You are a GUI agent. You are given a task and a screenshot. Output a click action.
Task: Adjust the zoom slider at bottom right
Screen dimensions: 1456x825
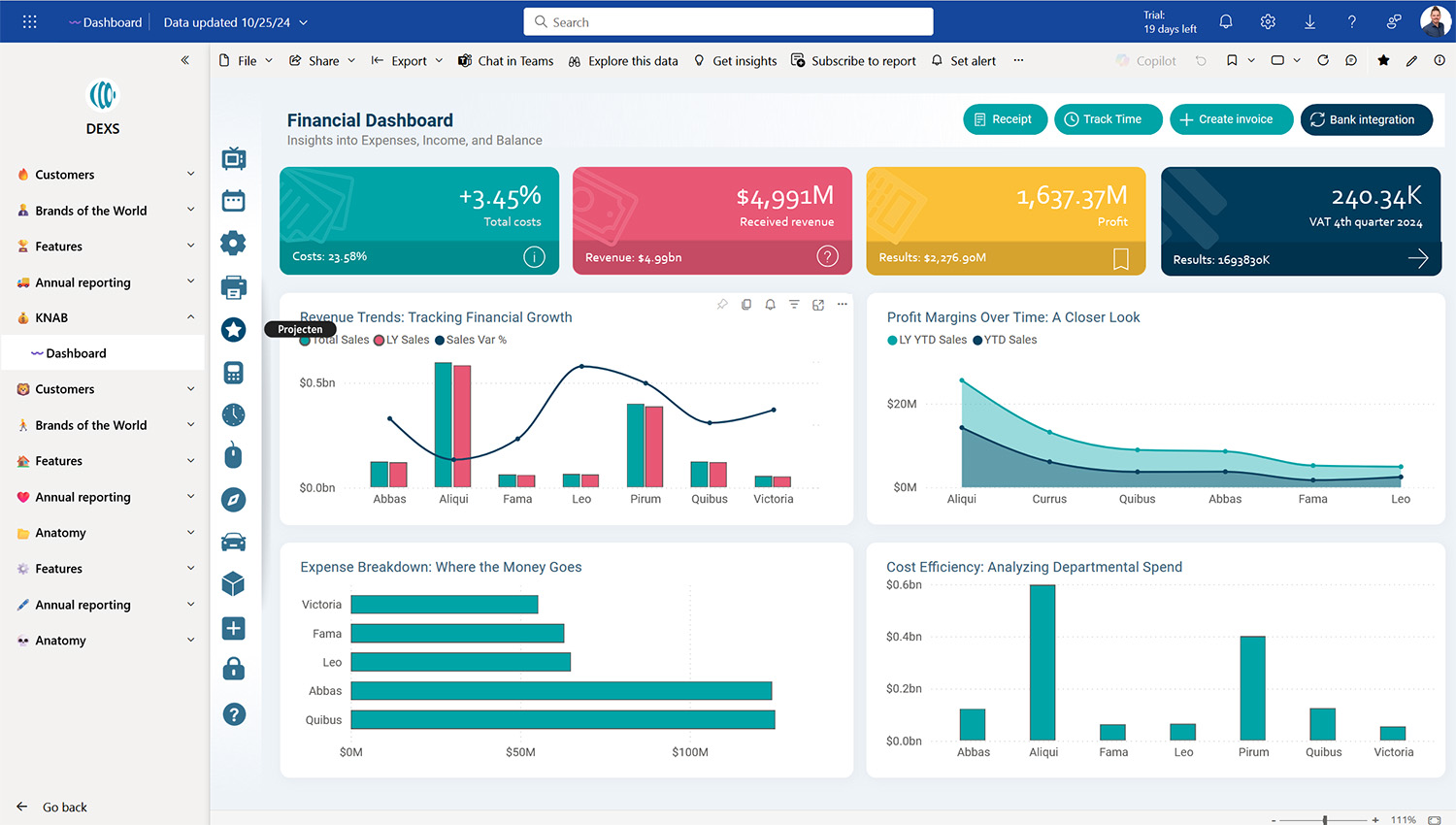[1323, 818]
